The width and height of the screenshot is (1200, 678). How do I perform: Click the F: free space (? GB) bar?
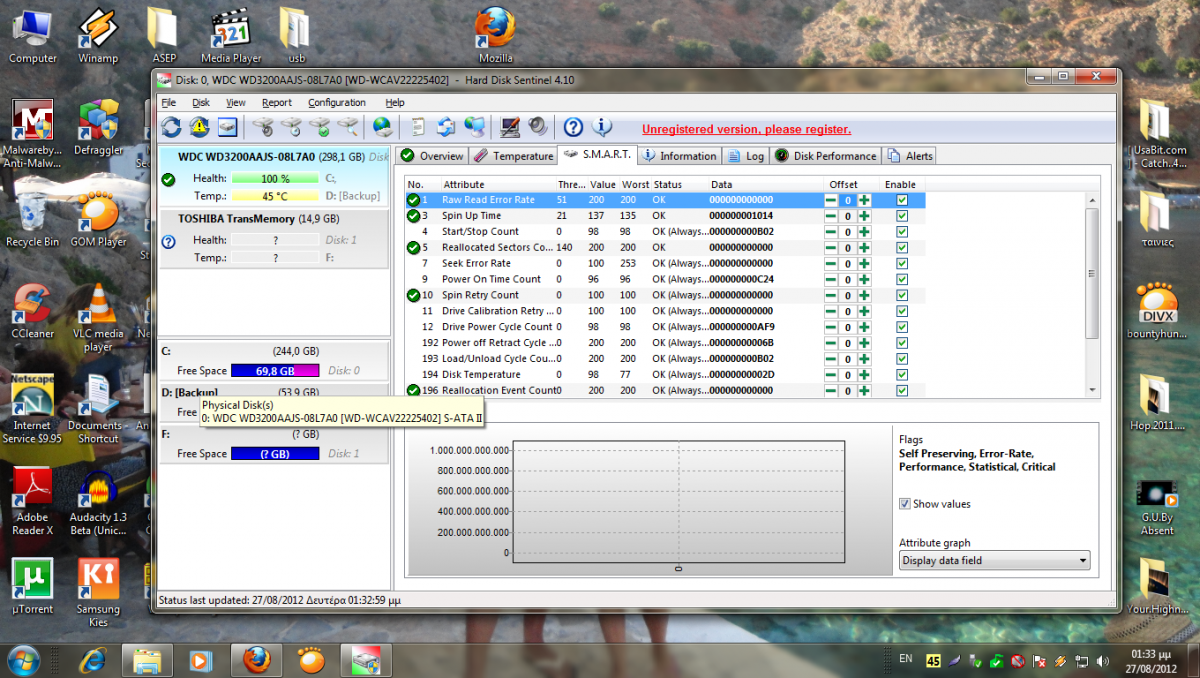pyautogui.click(x=275, y=454)
